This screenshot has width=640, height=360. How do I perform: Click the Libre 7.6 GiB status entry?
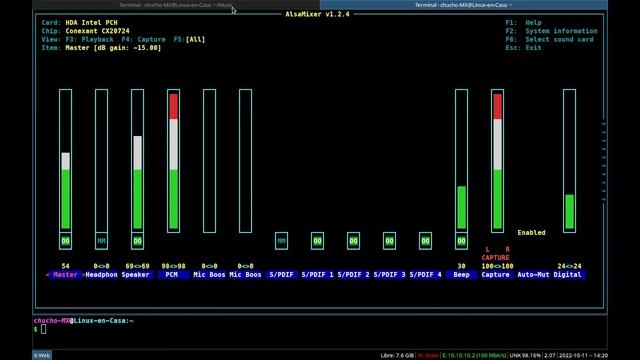[397, 356]
